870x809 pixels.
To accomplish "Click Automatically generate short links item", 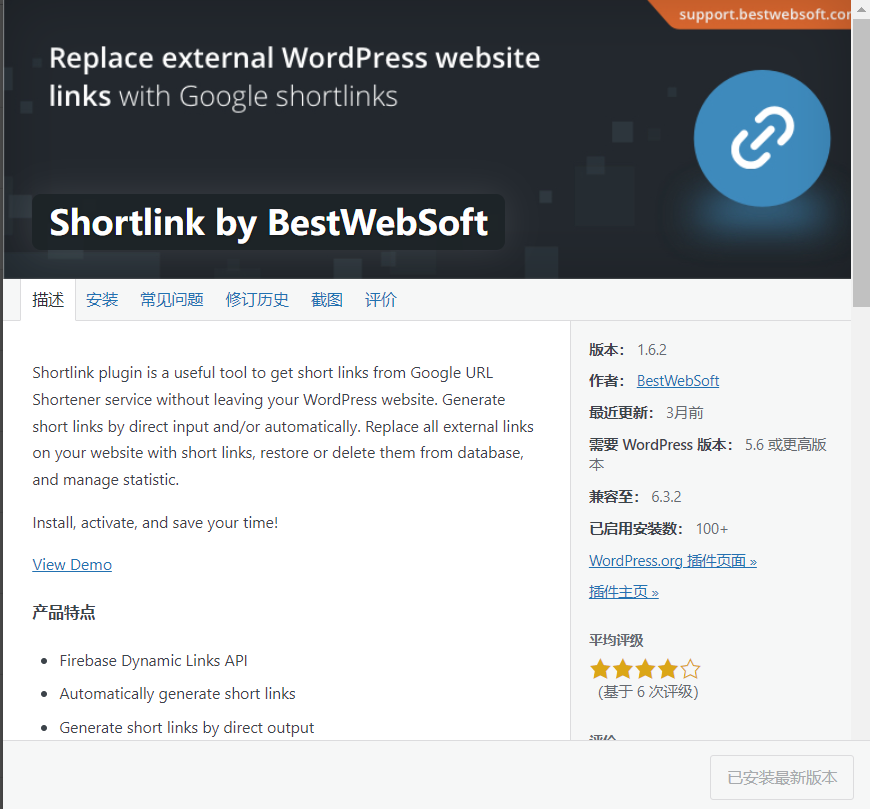I will (x=178, y=694).
